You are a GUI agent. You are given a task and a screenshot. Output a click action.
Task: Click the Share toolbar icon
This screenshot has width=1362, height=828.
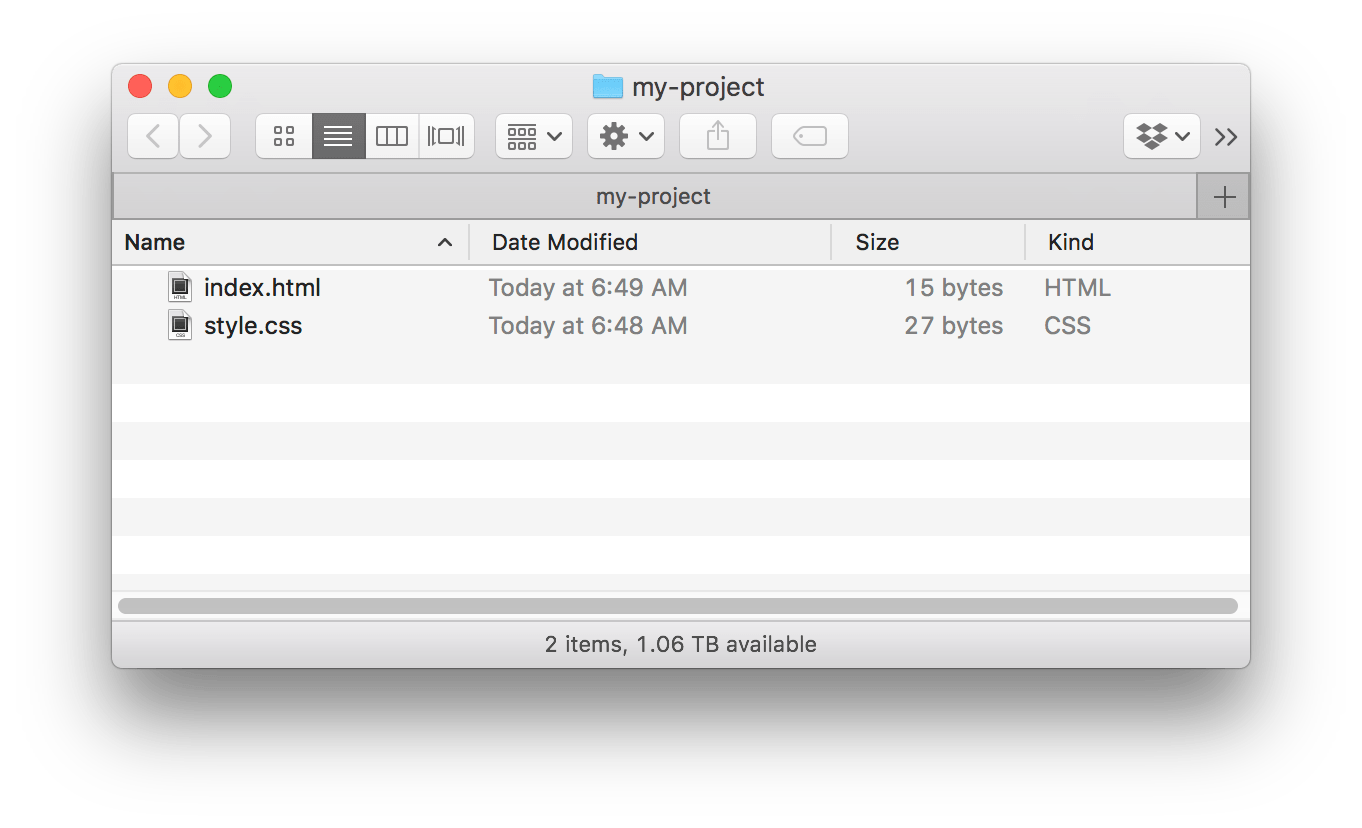point(718,136)
